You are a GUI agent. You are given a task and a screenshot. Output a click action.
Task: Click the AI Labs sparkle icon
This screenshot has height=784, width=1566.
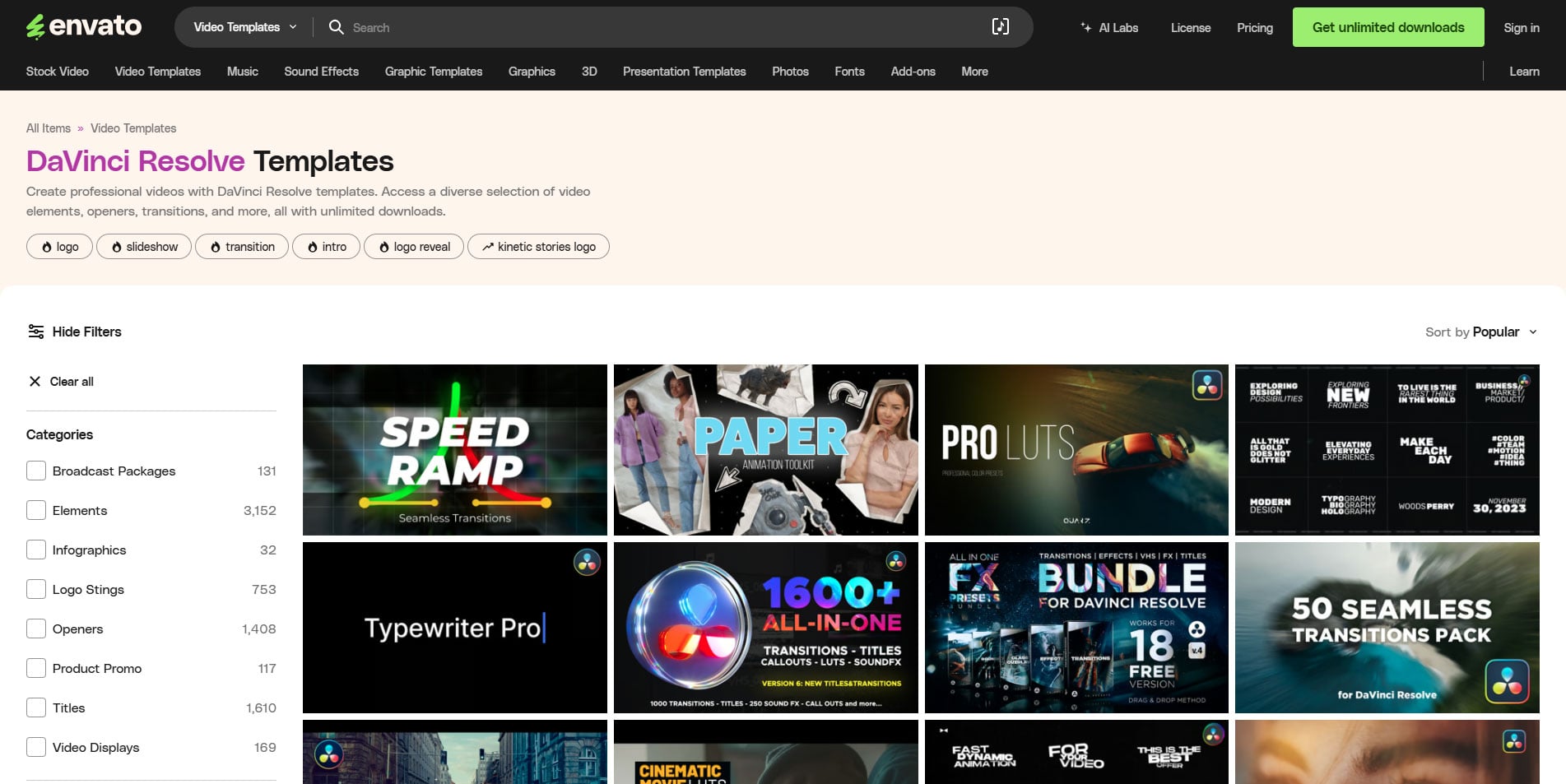(x=1086, y=27)
